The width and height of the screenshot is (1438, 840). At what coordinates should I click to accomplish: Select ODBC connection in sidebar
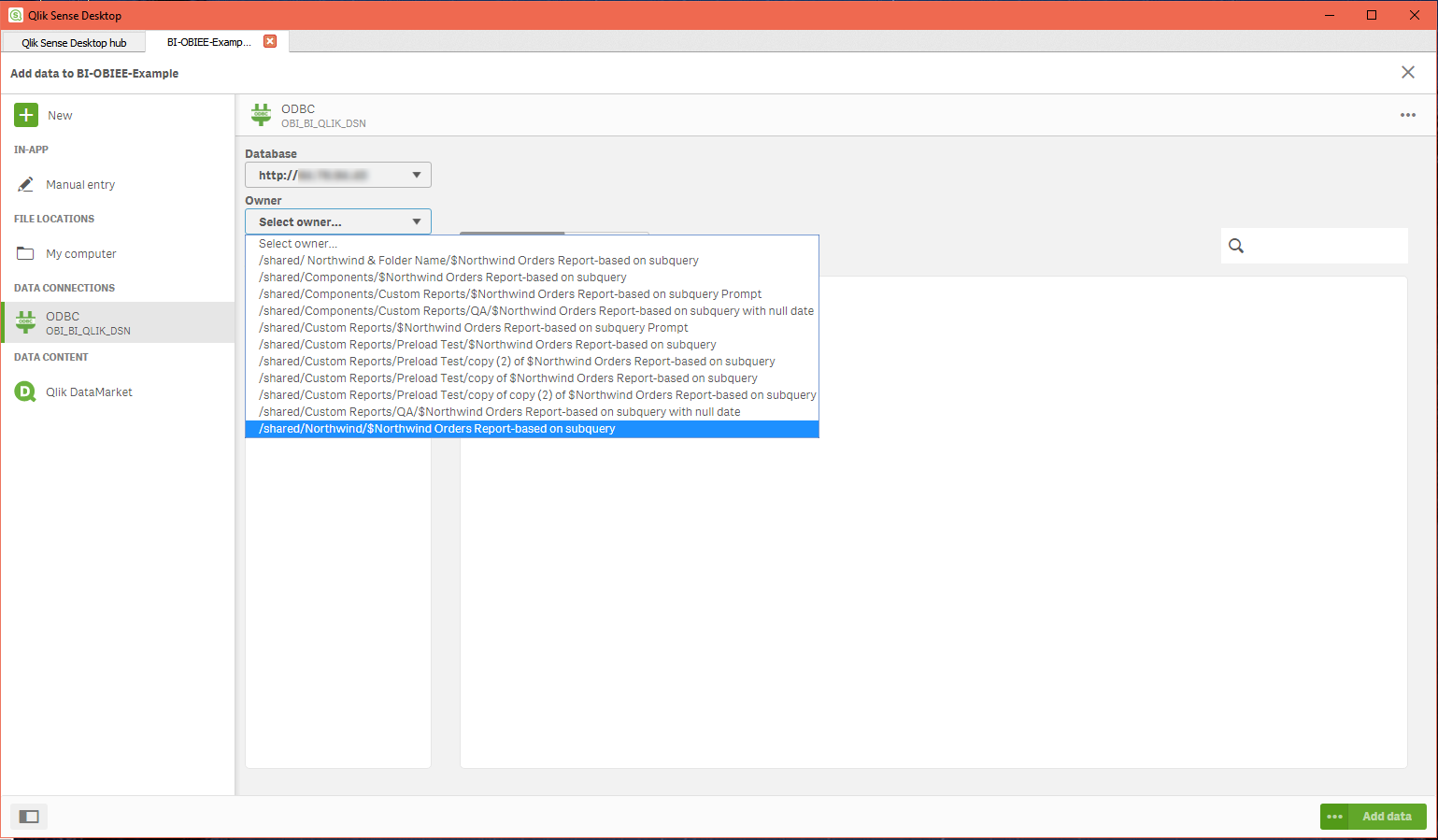click(118, 322)
